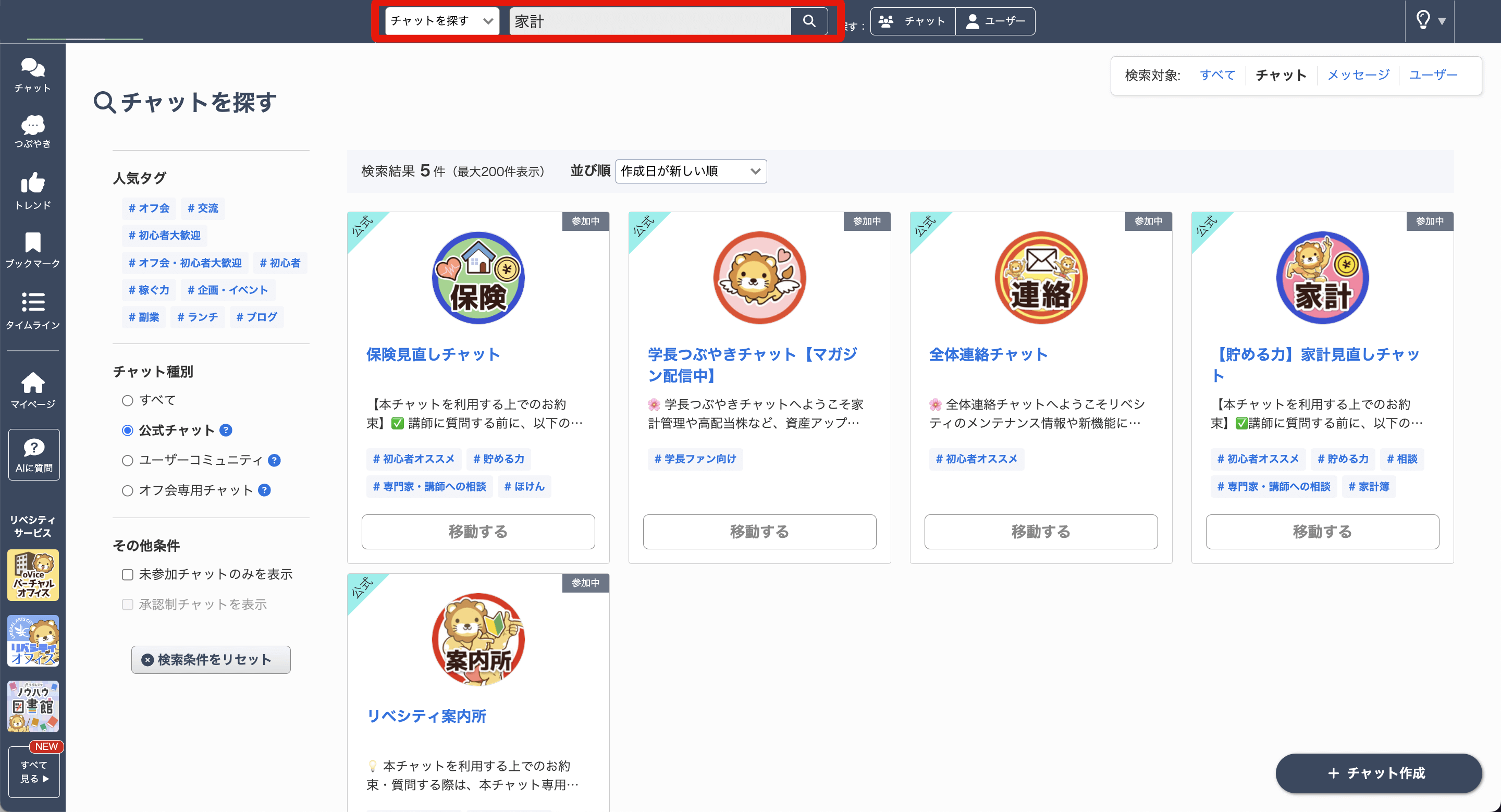Open トレンド from the sidebar
This screenshot has width=1501, height=812.
point(33,190)
